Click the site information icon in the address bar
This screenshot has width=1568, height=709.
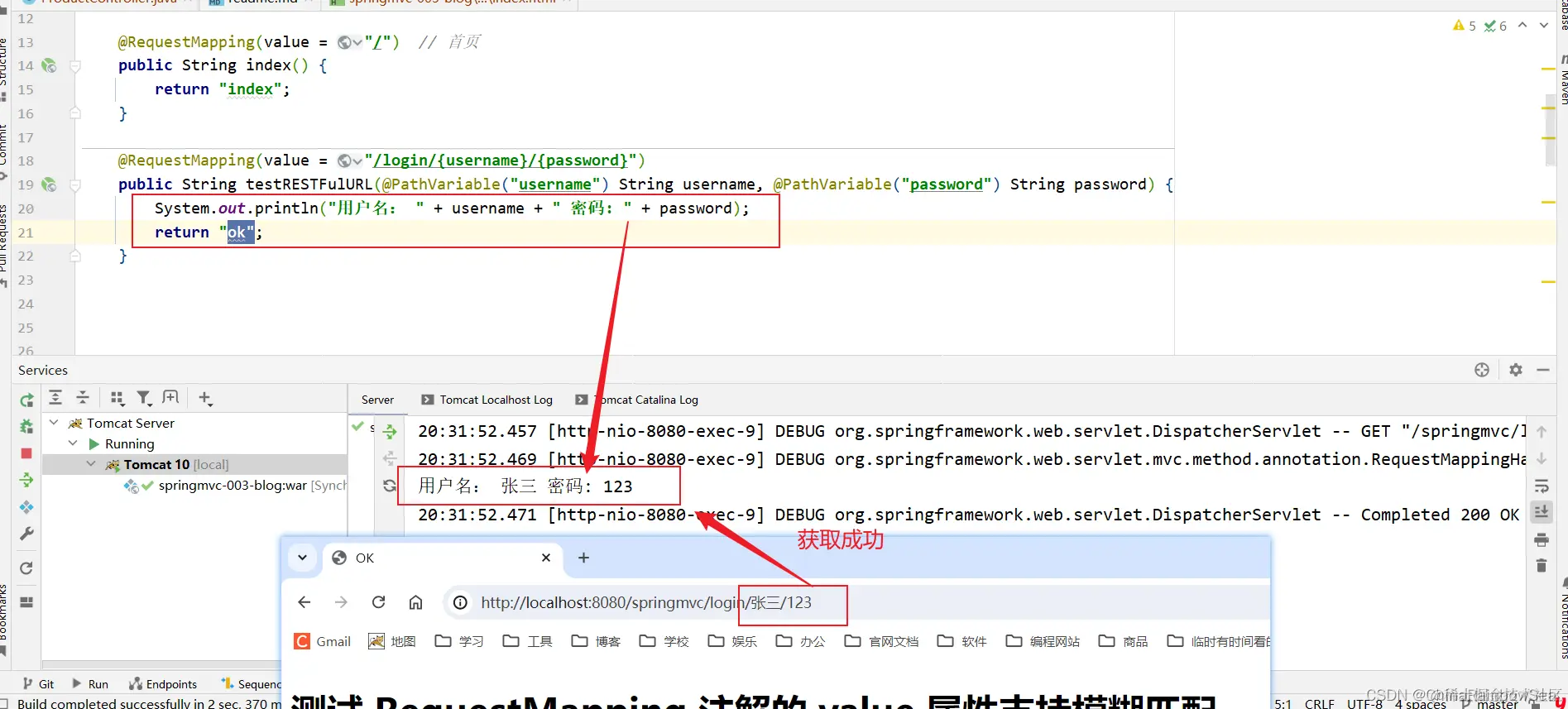(461, 602)
